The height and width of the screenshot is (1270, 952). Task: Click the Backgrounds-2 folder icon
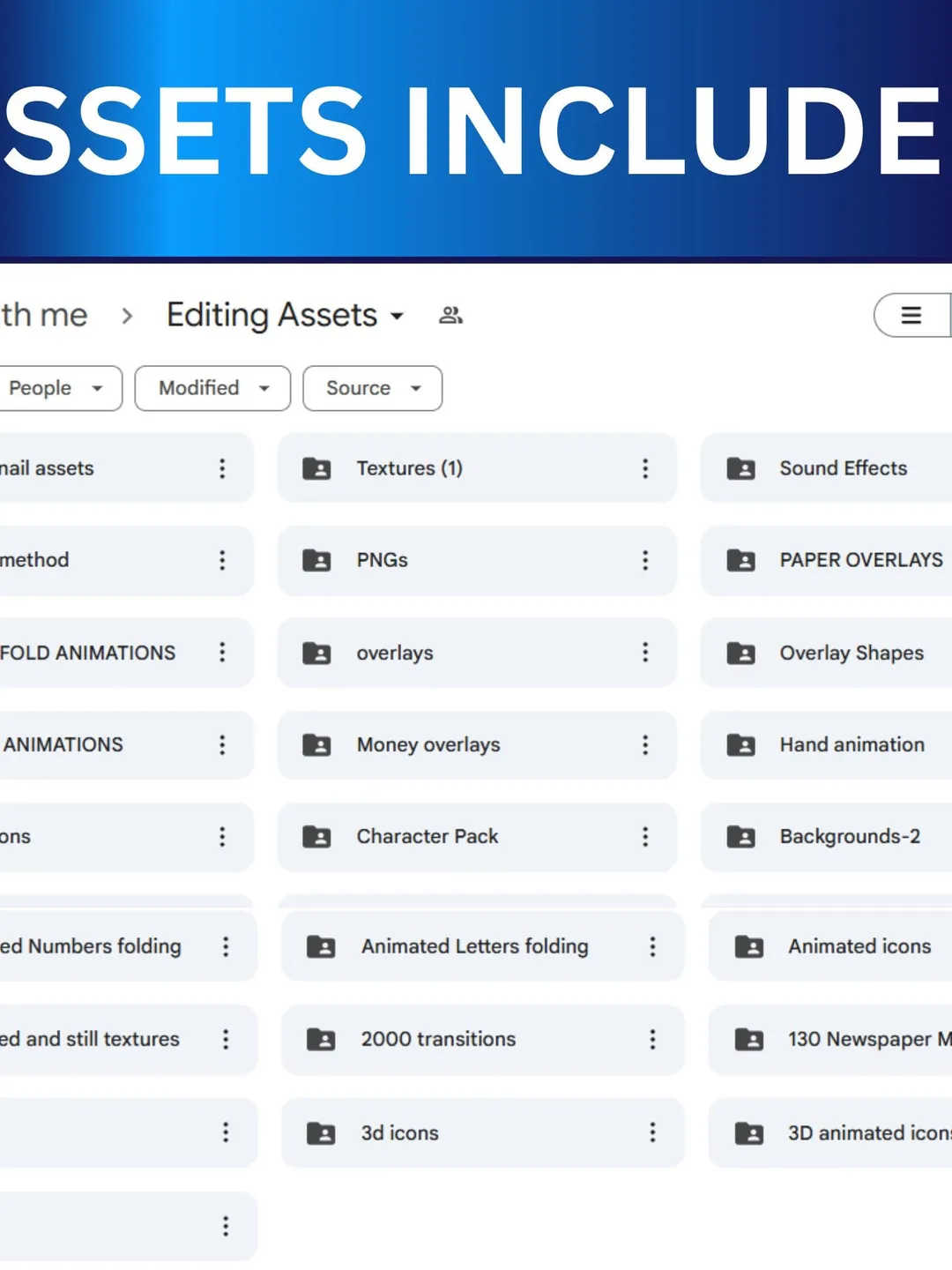[741, 836]
